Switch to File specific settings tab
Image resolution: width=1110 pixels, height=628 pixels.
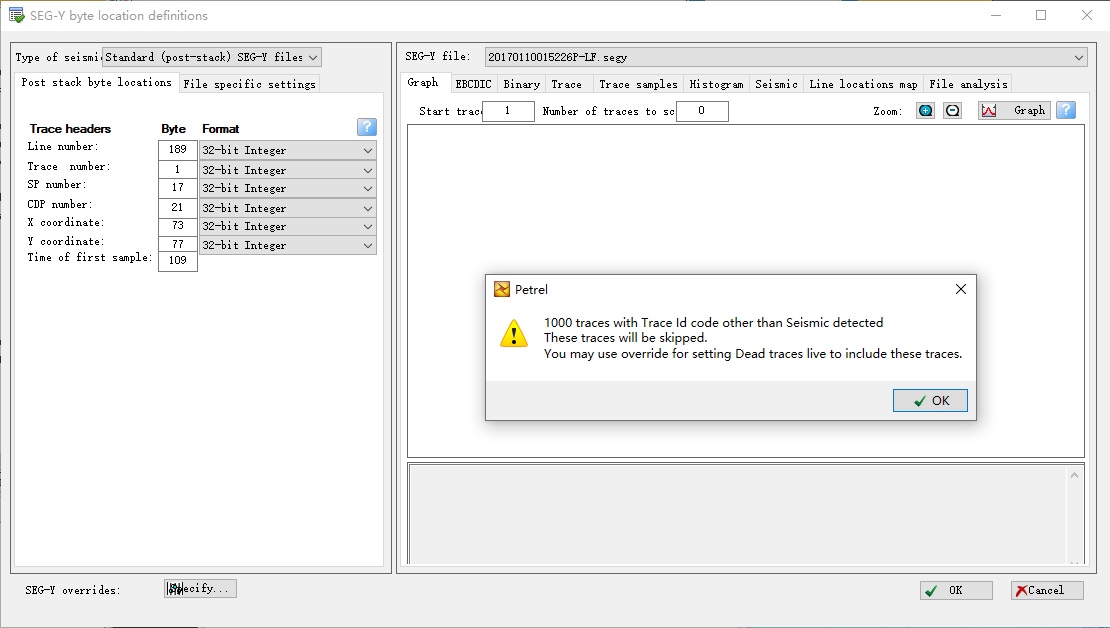tap(249, 84)
